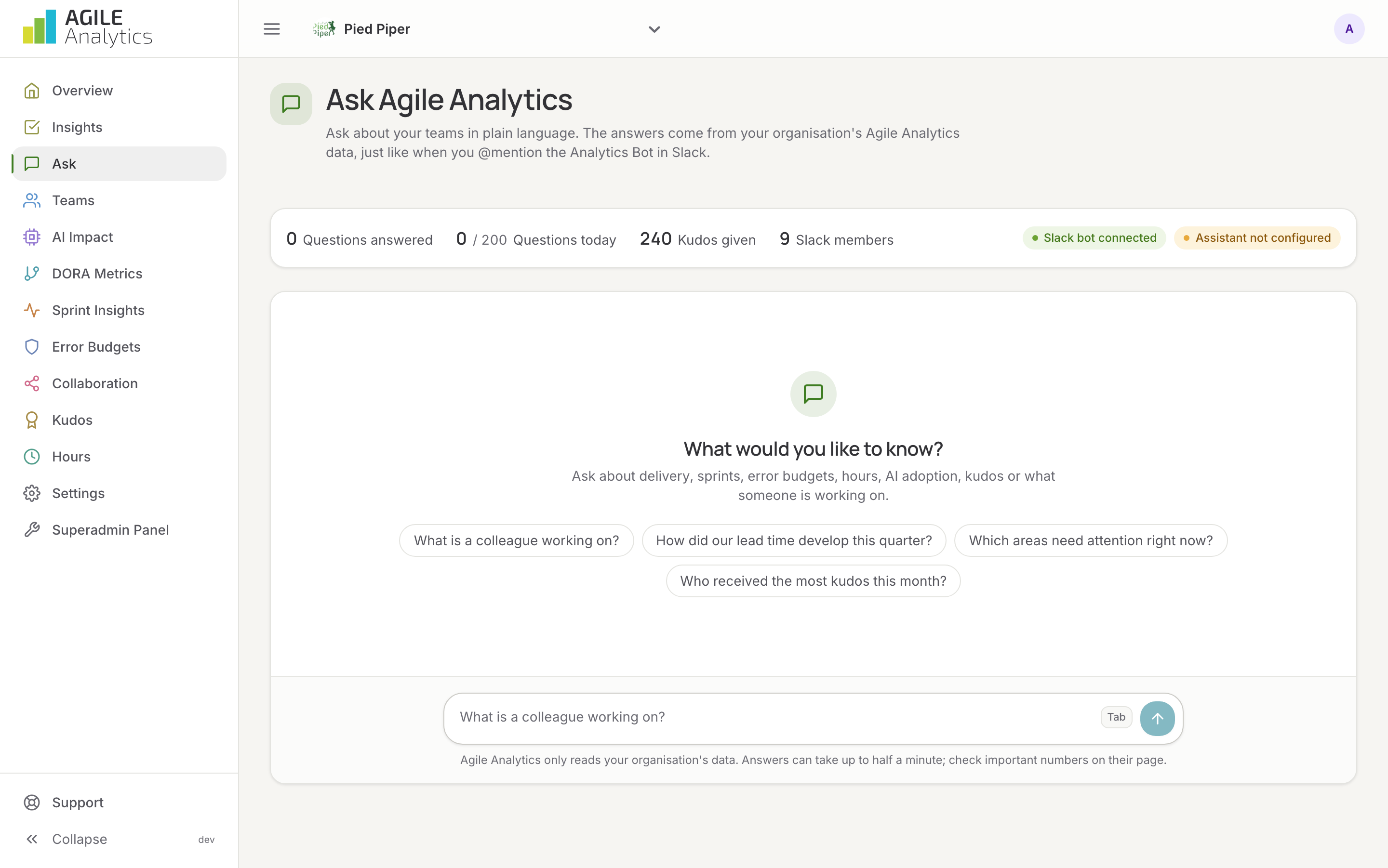This screenshot has width=1388, height=868.
Task: Open the Hours clock icon
Action: pos(32,457)
